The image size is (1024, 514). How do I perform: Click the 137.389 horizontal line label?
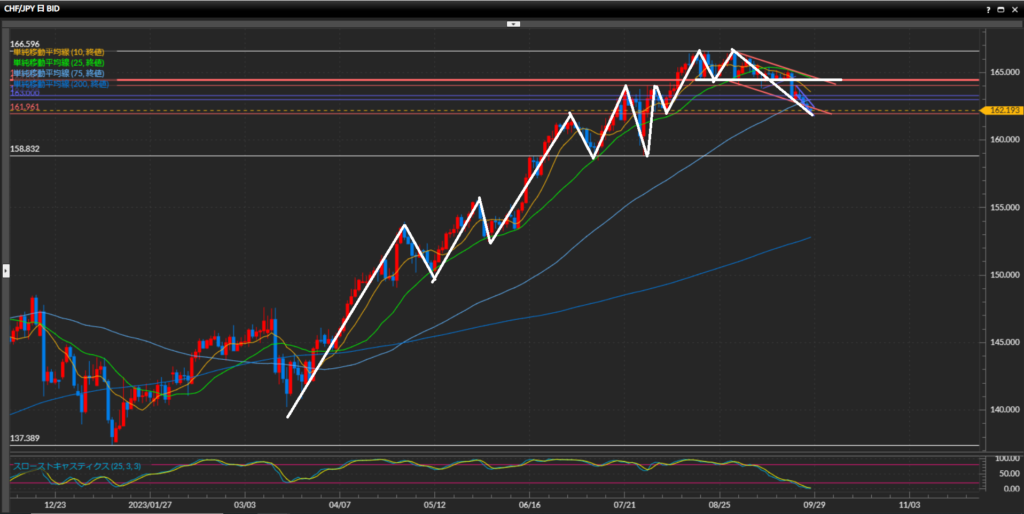25,439
